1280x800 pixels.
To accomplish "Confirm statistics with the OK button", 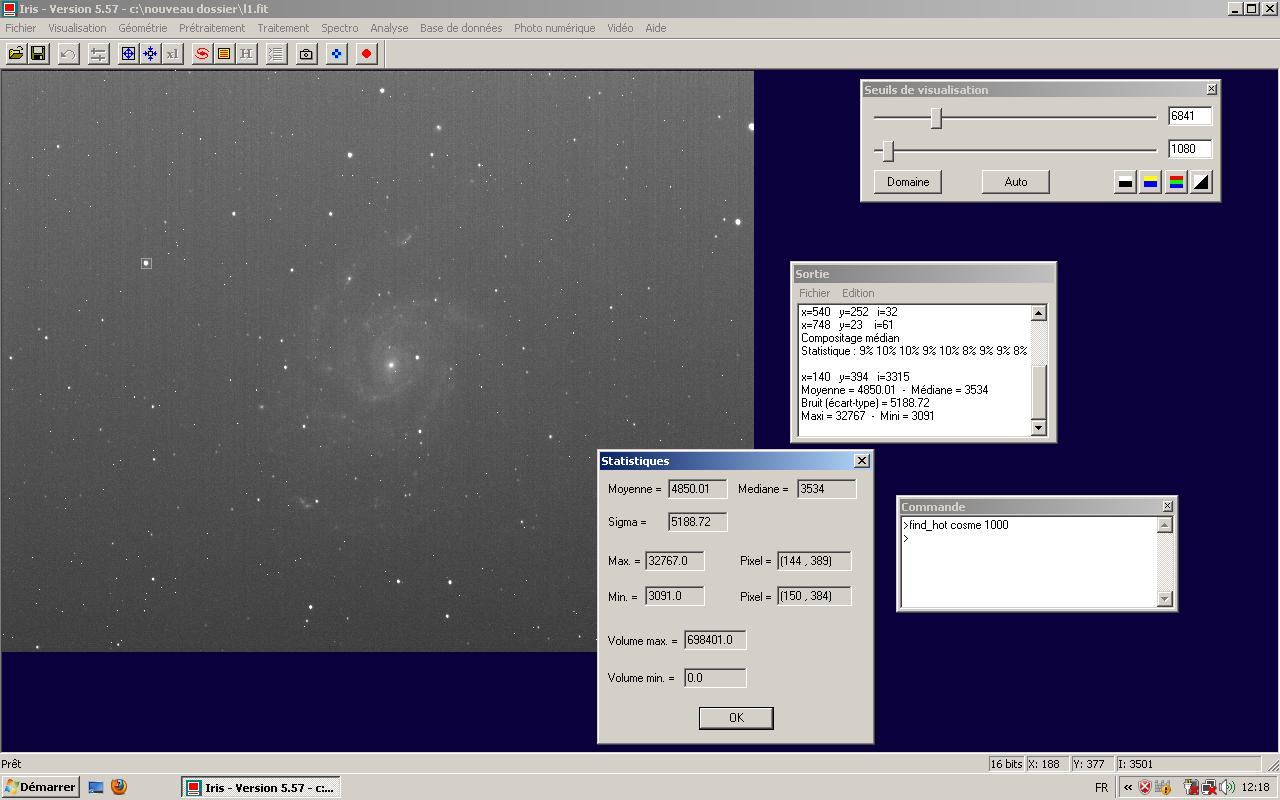I will coord(735,717).
